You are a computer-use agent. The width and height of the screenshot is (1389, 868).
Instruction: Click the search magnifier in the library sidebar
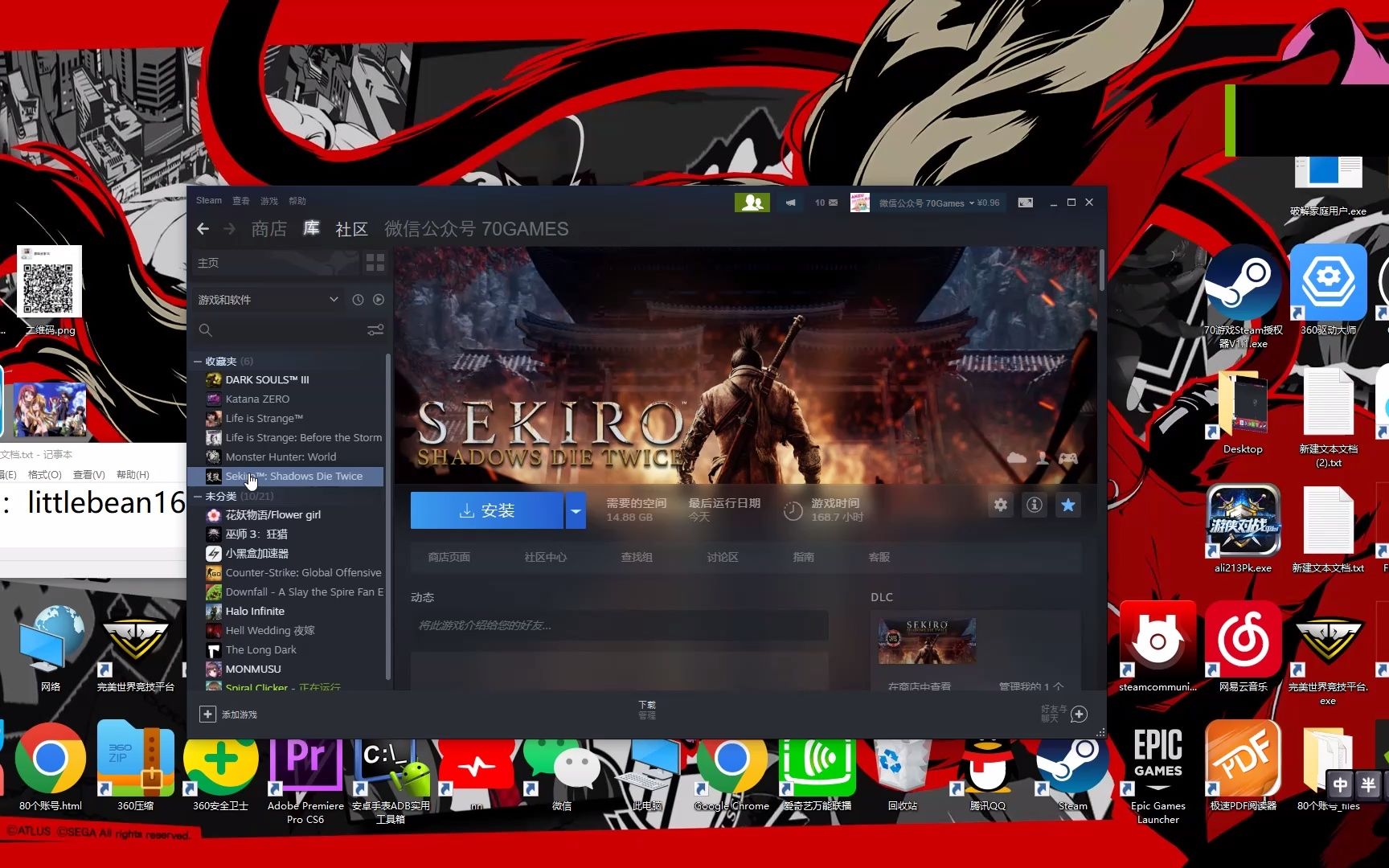[205, 330]
